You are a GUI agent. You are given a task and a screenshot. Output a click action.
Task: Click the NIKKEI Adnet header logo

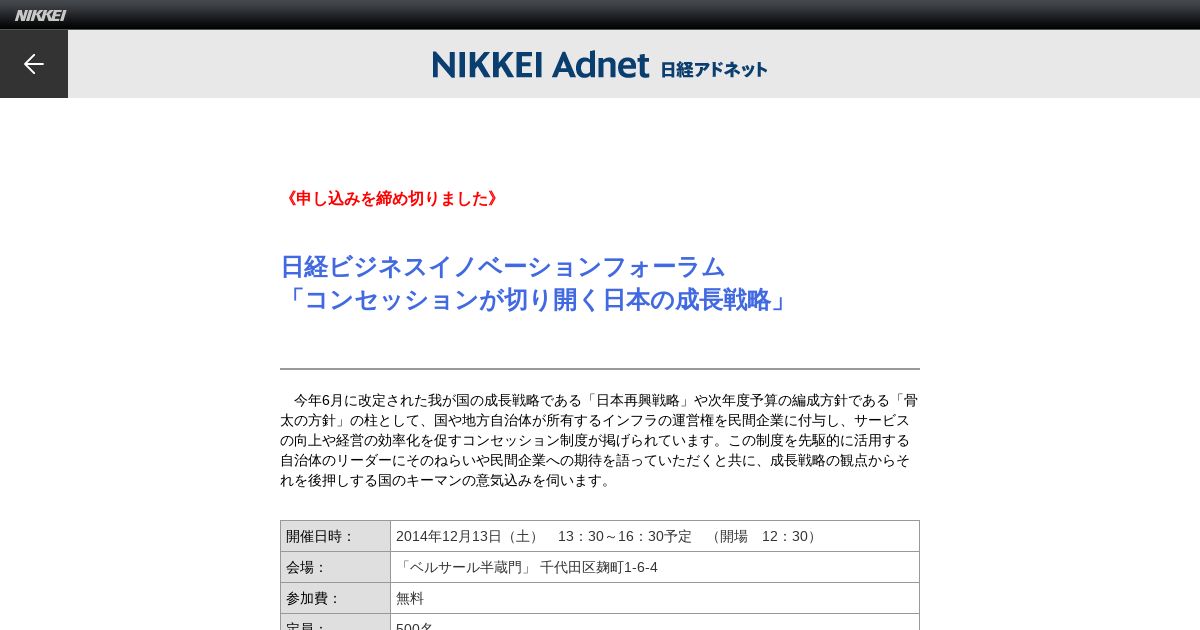coord(600,65)
